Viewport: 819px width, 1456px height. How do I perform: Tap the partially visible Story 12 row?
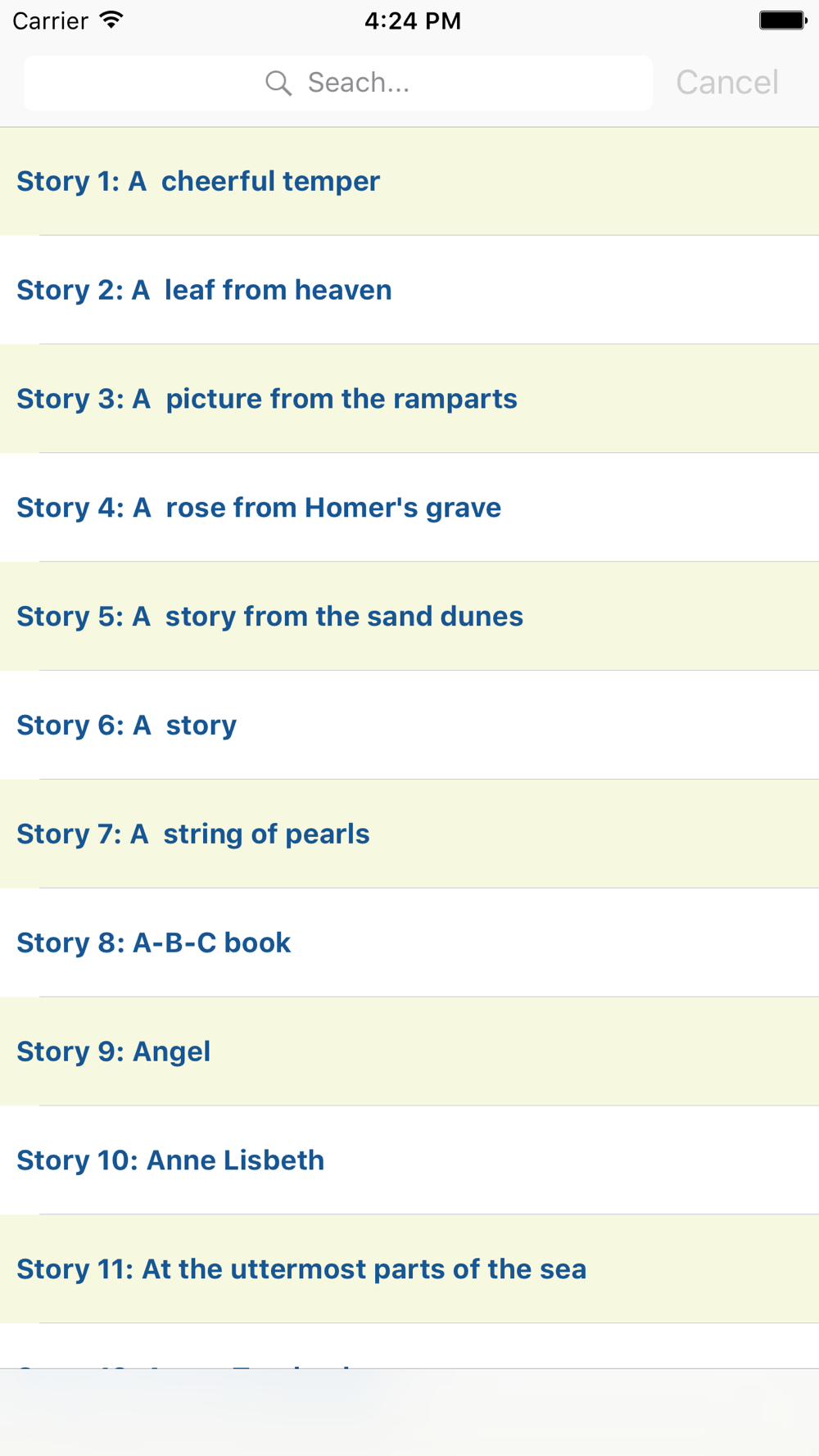[x=409, y=1346]
